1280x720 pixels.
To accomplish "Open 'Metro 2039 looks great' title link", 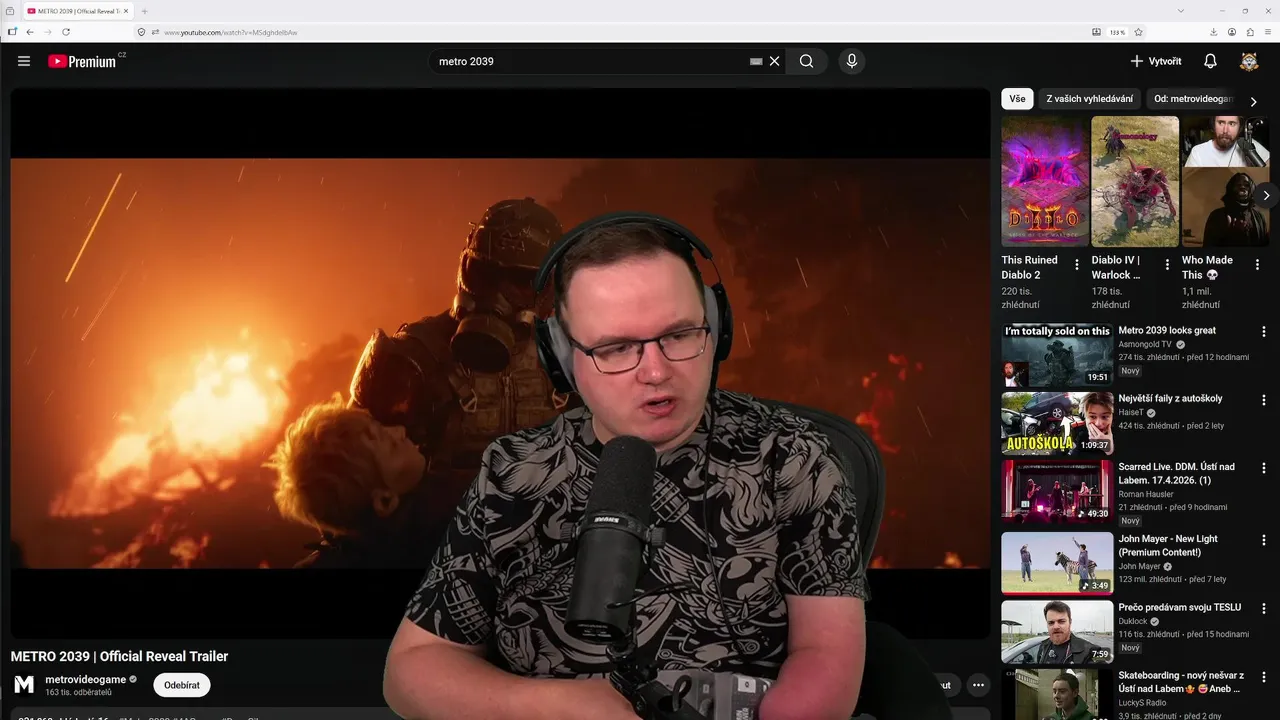I will point(1167,330).
